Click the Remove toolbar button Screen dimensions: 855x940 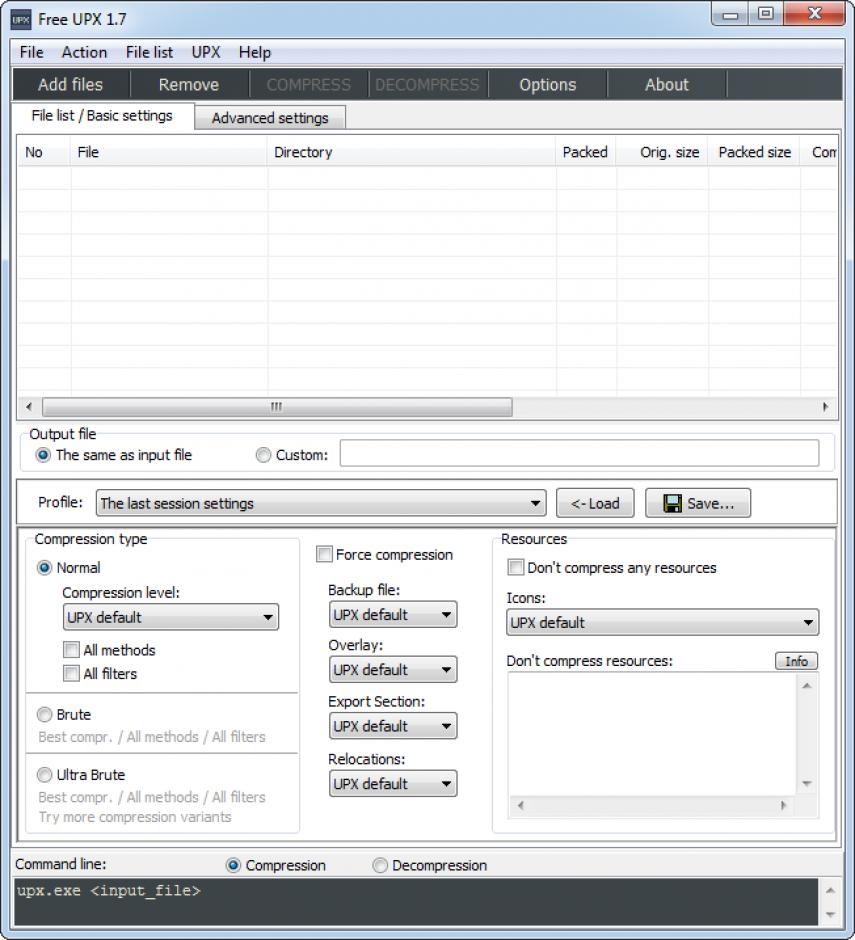pyautogui.click(x=189, y=85)
